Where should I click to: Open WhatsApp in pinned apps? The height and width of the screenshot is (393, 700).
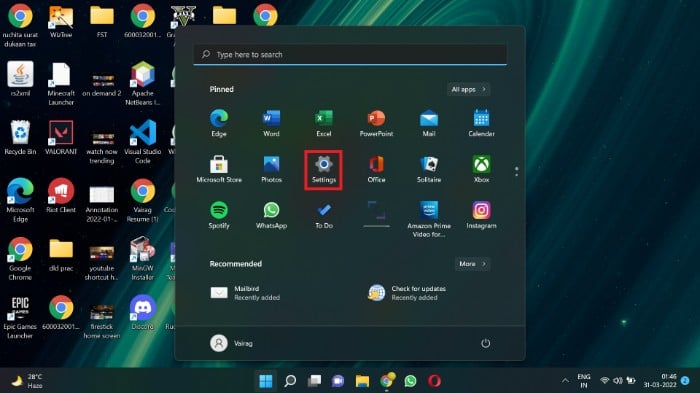click(x=271, y=215)
